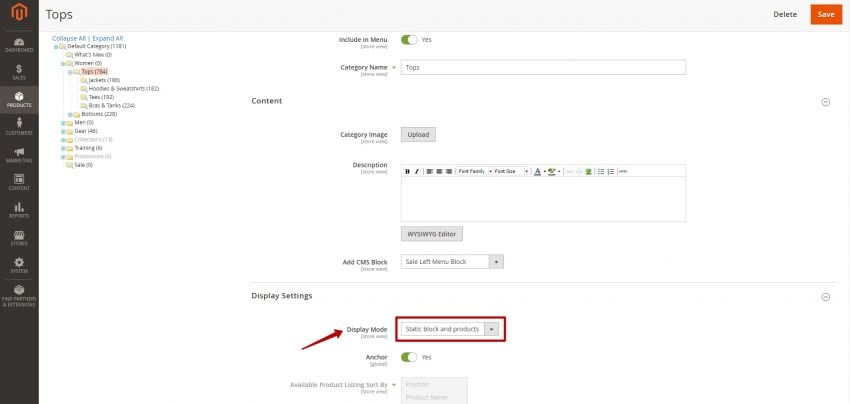
Task: Select What's New category
Action: coord(93,55)
